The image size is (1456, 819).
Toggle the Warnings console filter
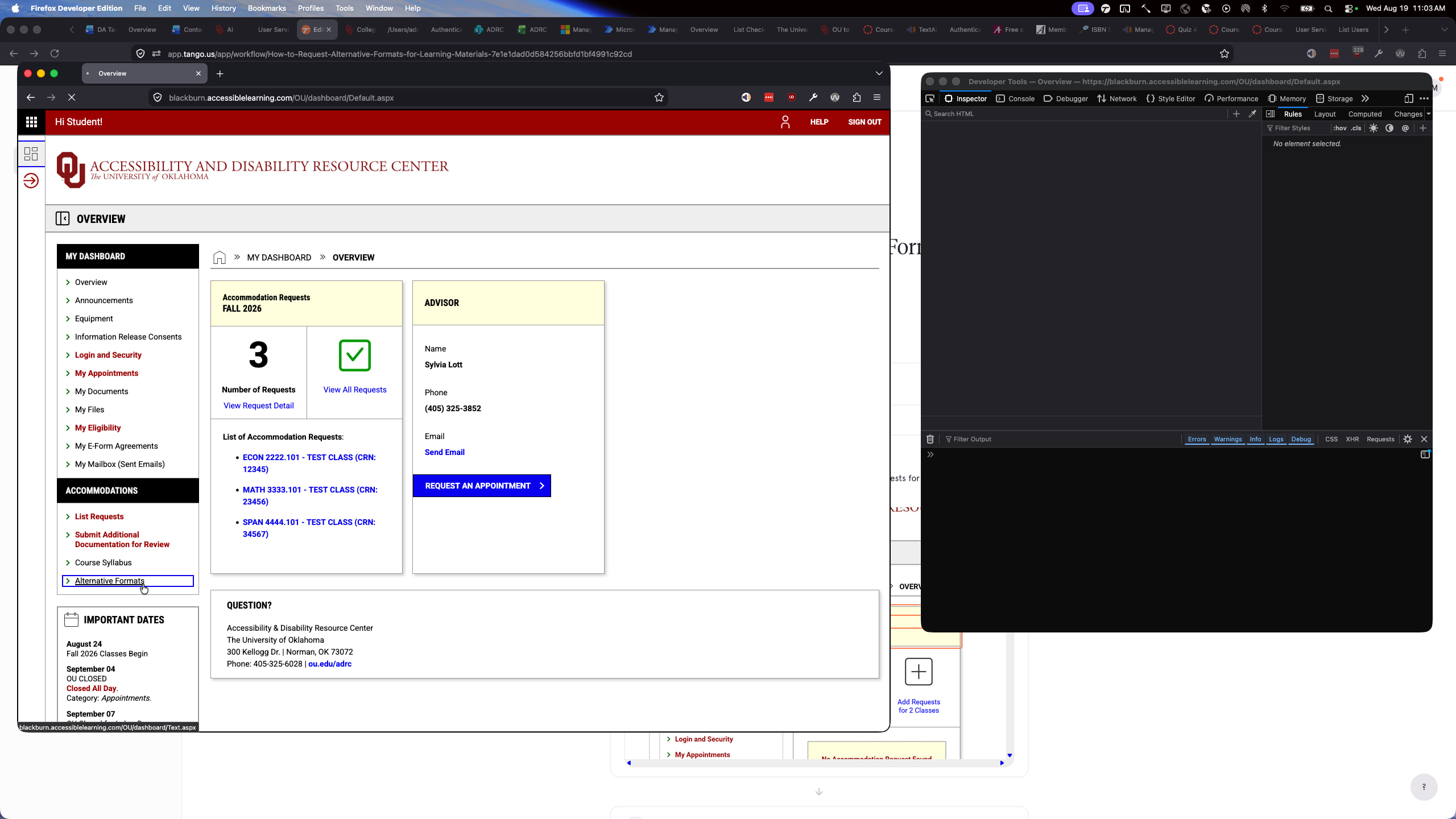[1228, 439]
